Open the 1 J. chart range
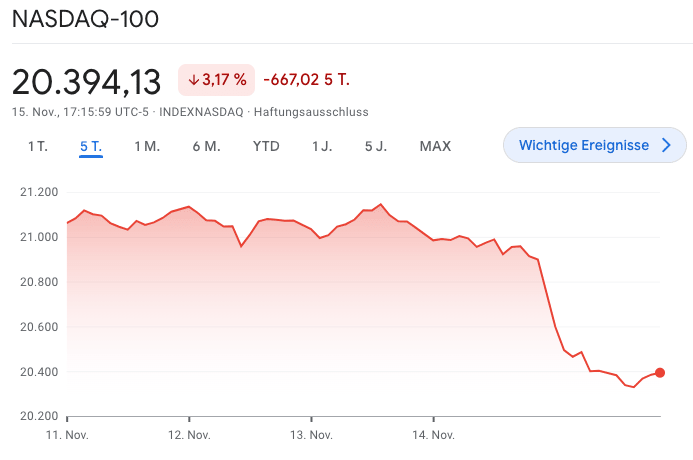This screenshot has height=460, width=693. click(x=322, y=146)
